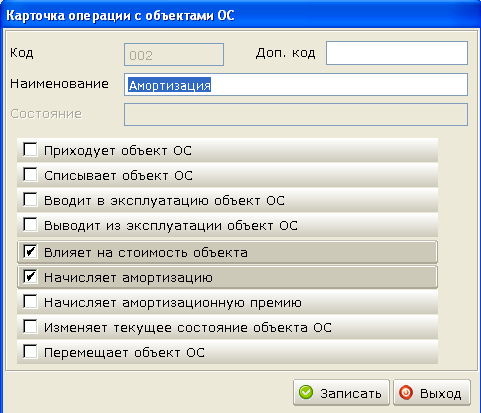Click the disabled Код field showing 002

click(174, 54)
